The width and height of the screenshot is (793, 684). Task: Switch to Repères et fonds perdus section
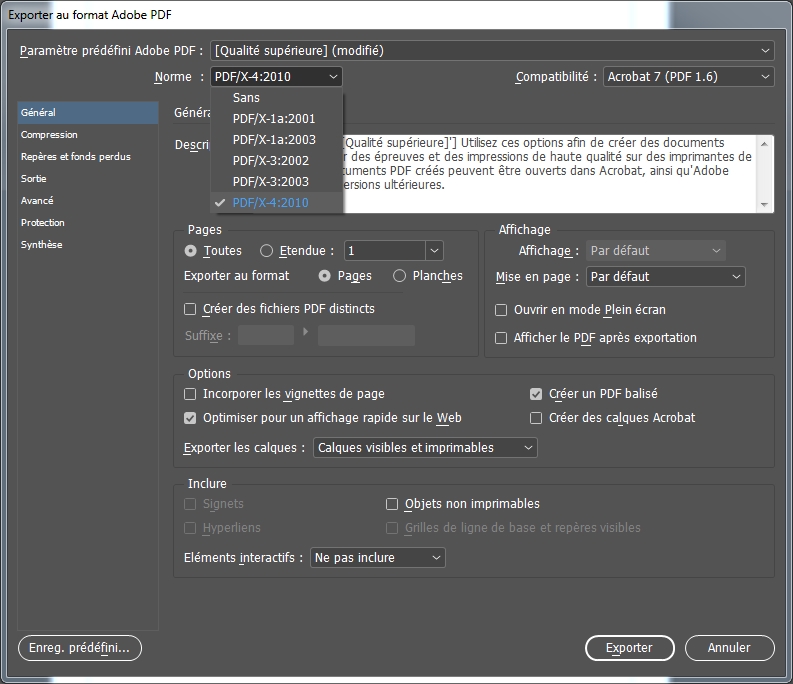click(x=88, y=157)
